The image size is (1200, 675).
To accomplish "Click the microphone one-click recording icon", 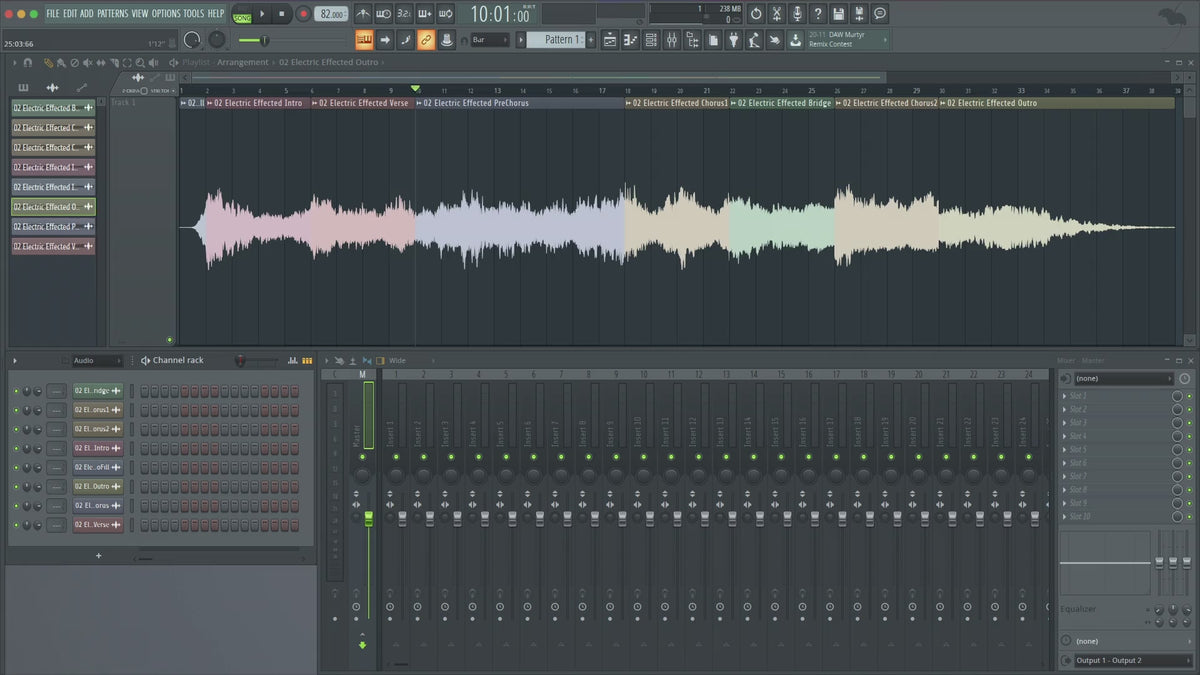I will tap(797, 14).
